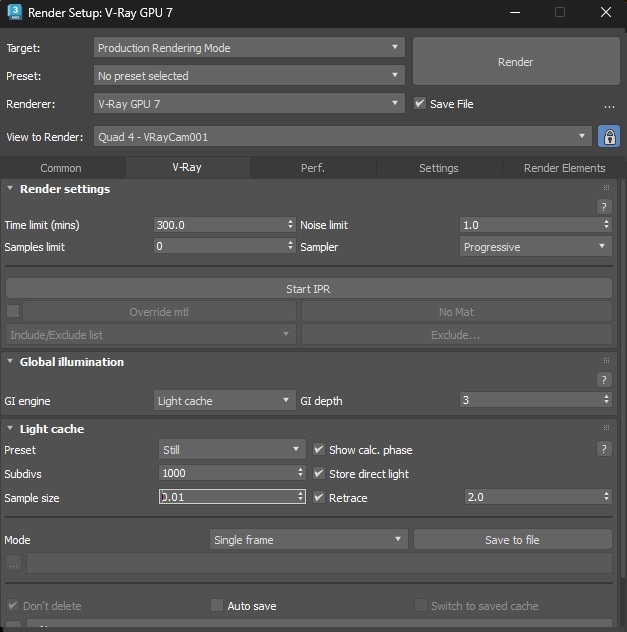Screen dimensions: 627x632
Task: Click the Start IPR button
Action: 308,289
